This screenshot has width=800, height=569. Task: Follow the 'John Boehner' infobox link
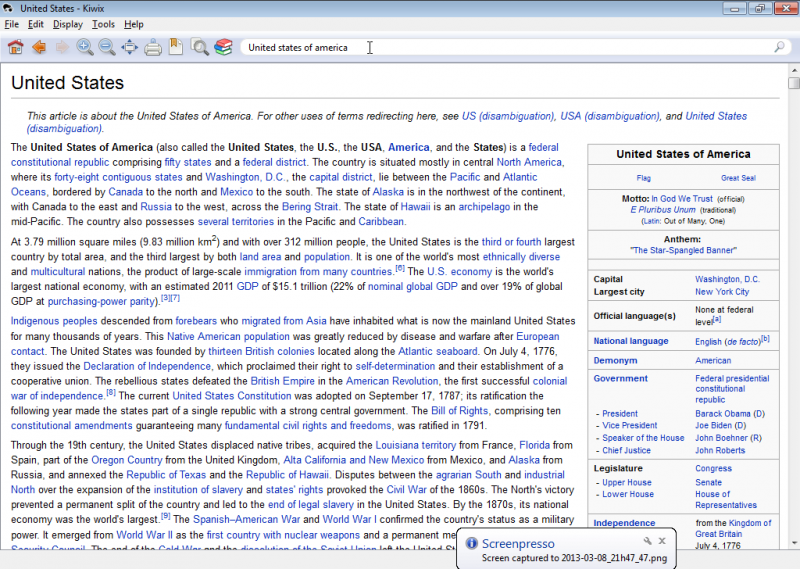pos(720,438)
